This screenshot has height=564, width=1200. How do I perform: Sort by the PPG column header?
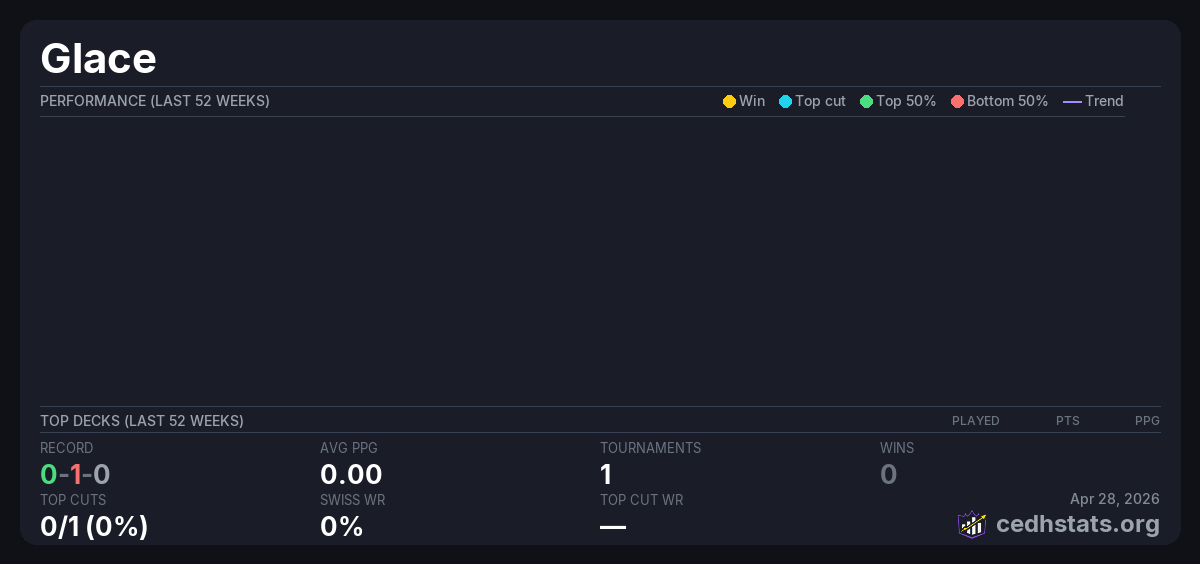(x=1147, y=421)
